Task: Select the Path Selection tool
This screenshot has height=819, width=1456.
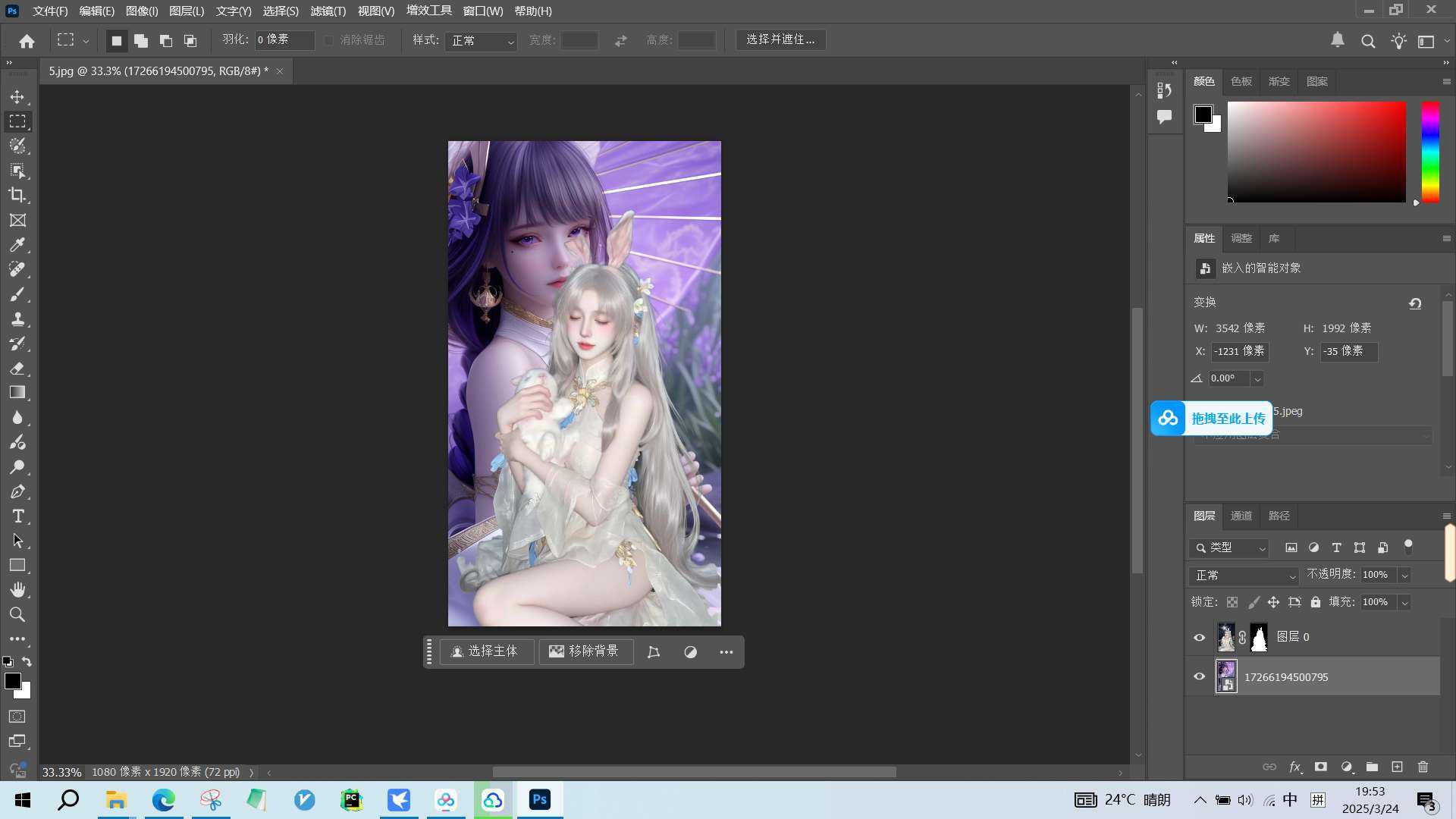Action: pos(17,541)
